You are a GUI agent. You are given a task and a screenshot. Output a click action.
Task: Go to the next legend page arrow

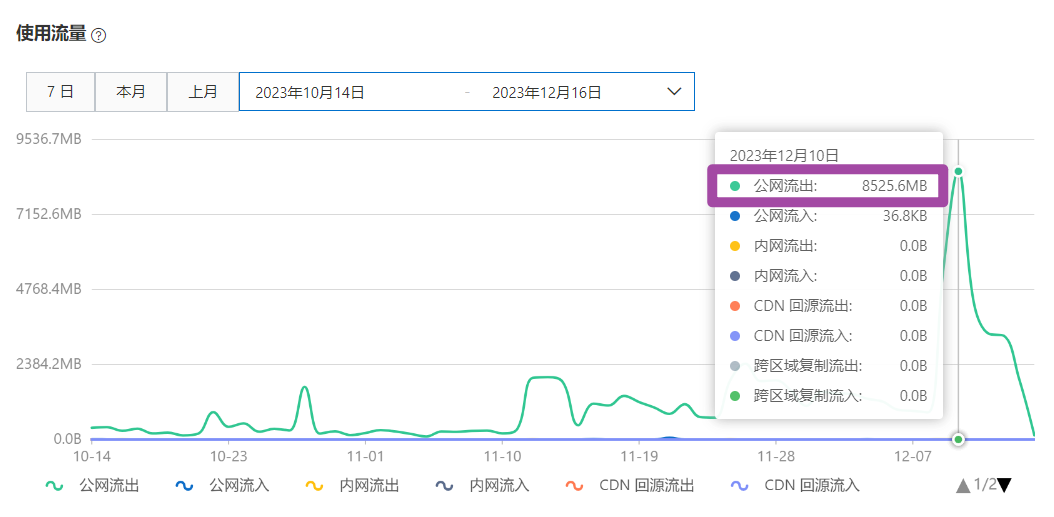point(1005,485)
